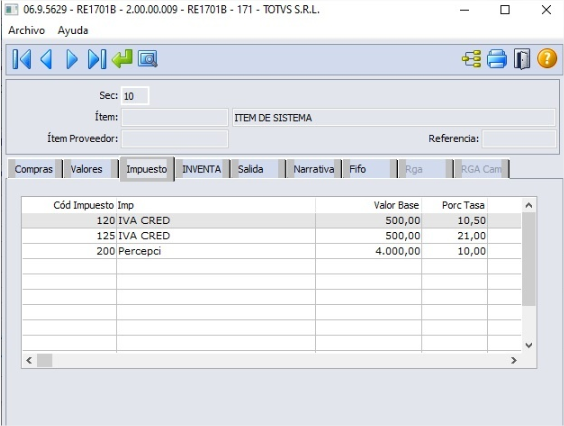Screen dimensions: 564x426
Task: Select the RGA Cam tab
Action: pos(481,169)
